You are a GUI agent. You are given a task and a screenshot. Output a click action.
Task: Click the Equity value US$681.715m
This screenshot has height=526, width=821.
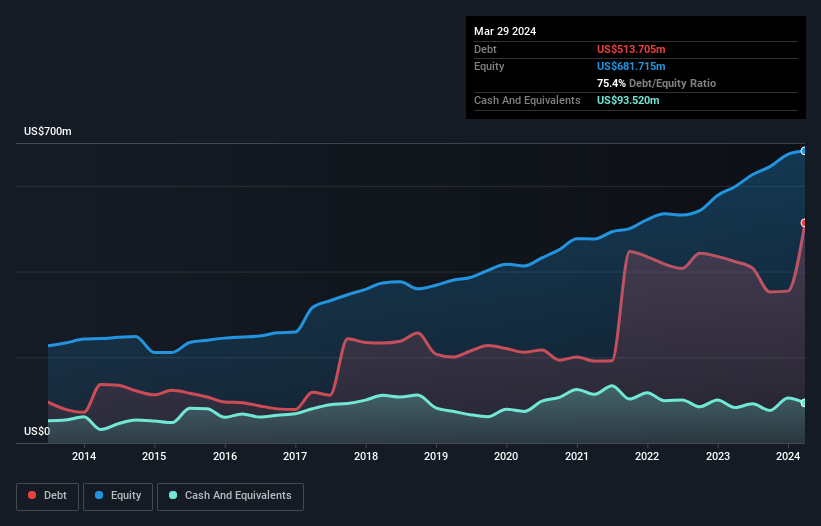(631, 66)
